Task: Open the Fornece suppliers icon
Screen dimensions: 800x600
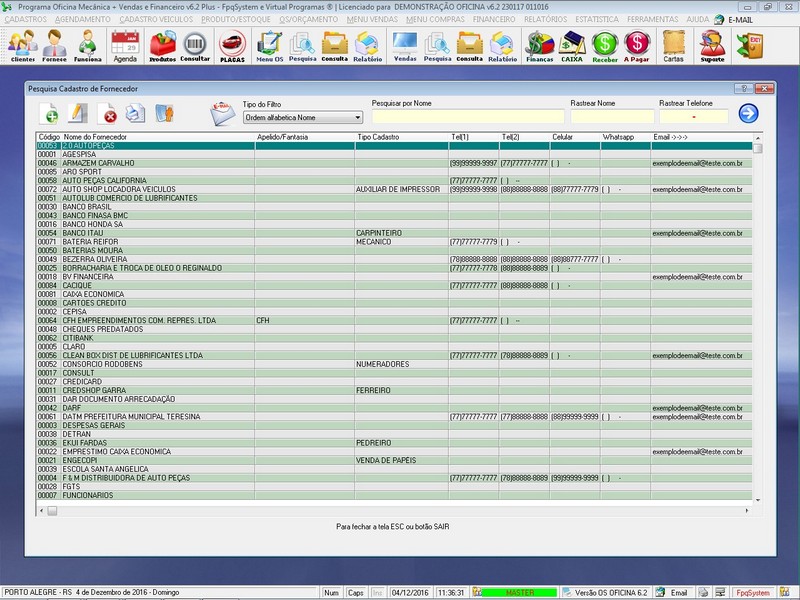Action: tap(55, 46)
